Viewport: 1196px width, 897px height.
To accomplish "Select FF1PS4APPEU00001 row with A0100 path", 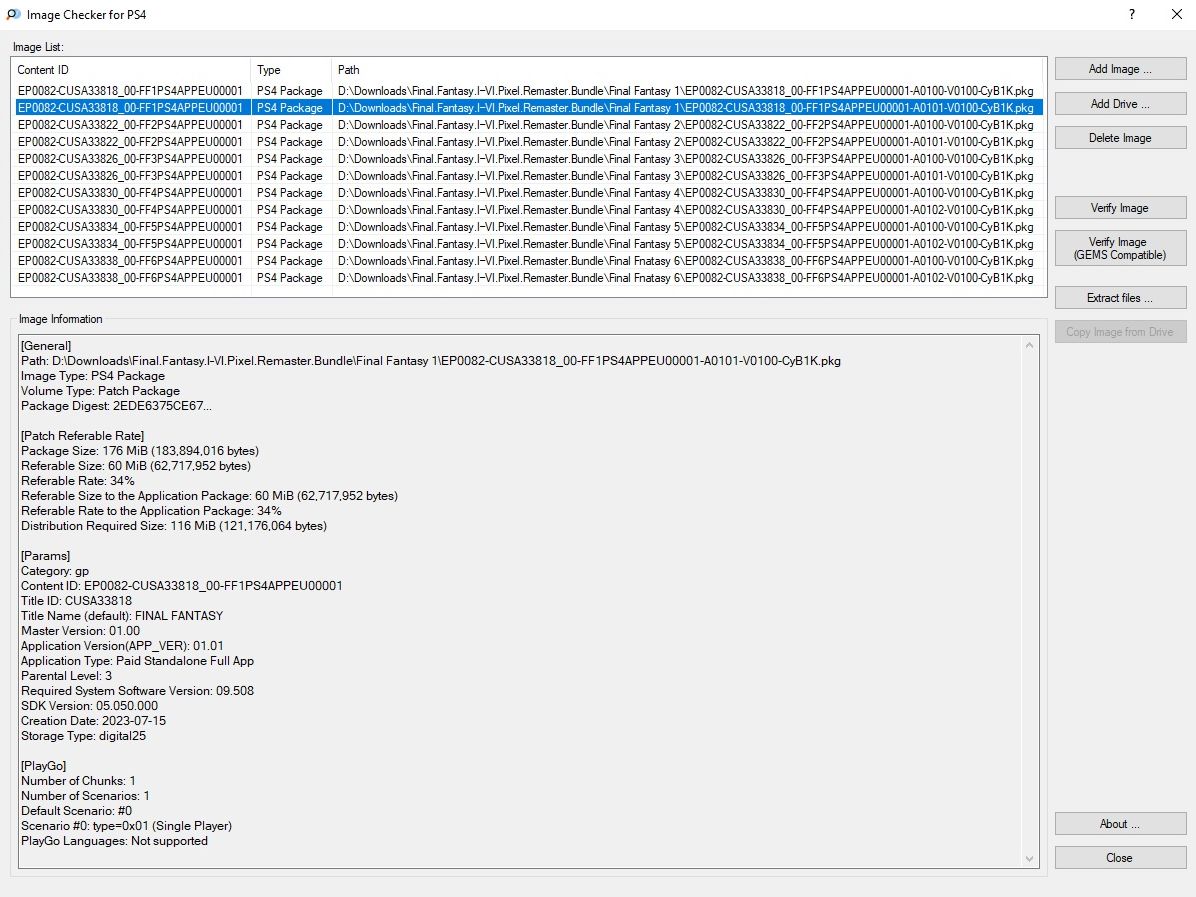I will pos(528,91).
